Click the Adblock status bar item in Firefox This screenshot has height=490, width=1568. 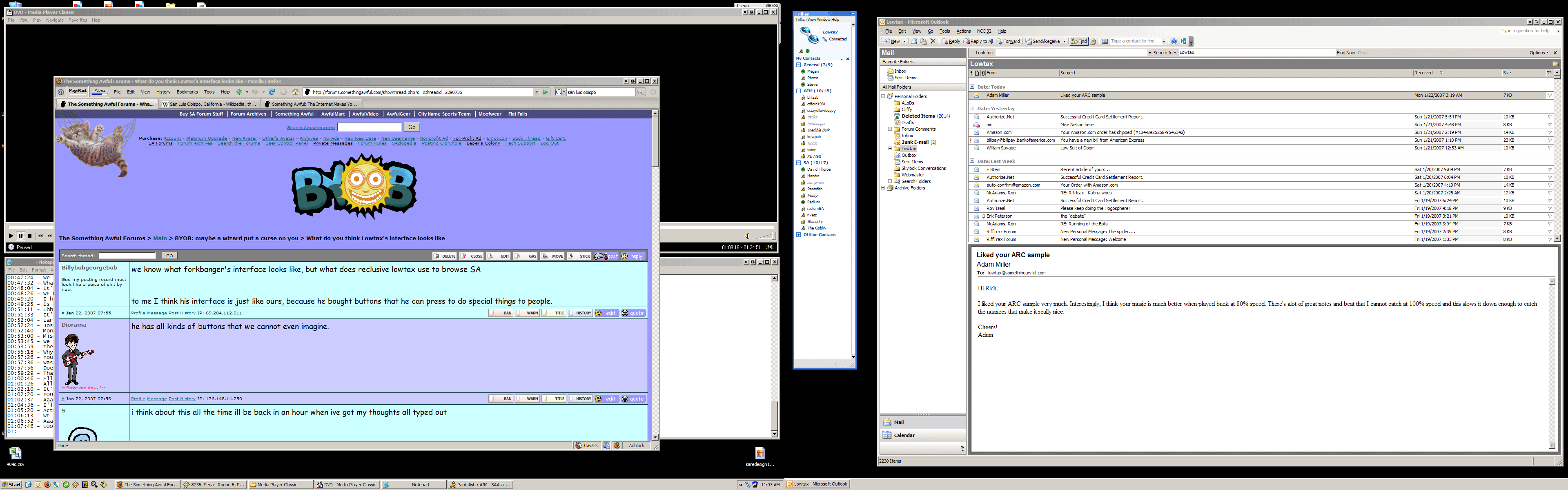(x=636, y=445)
